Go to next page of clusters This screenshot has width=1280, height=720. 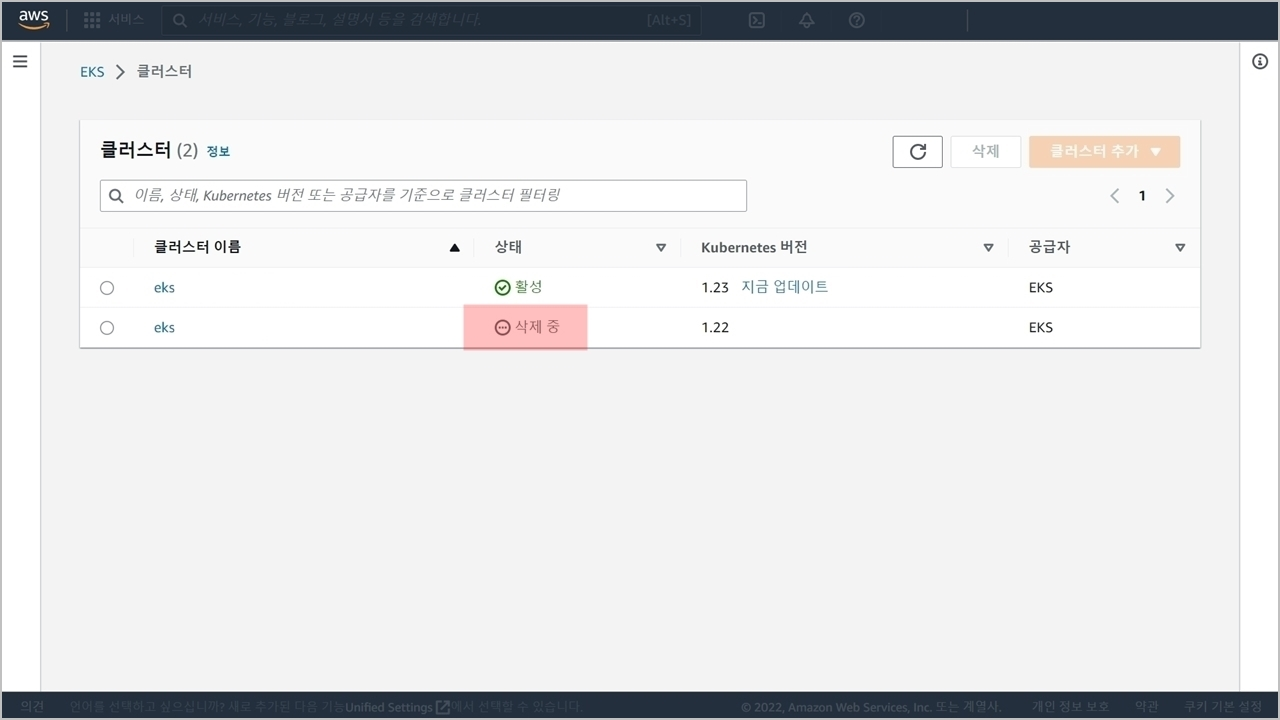click(1170, 196)
